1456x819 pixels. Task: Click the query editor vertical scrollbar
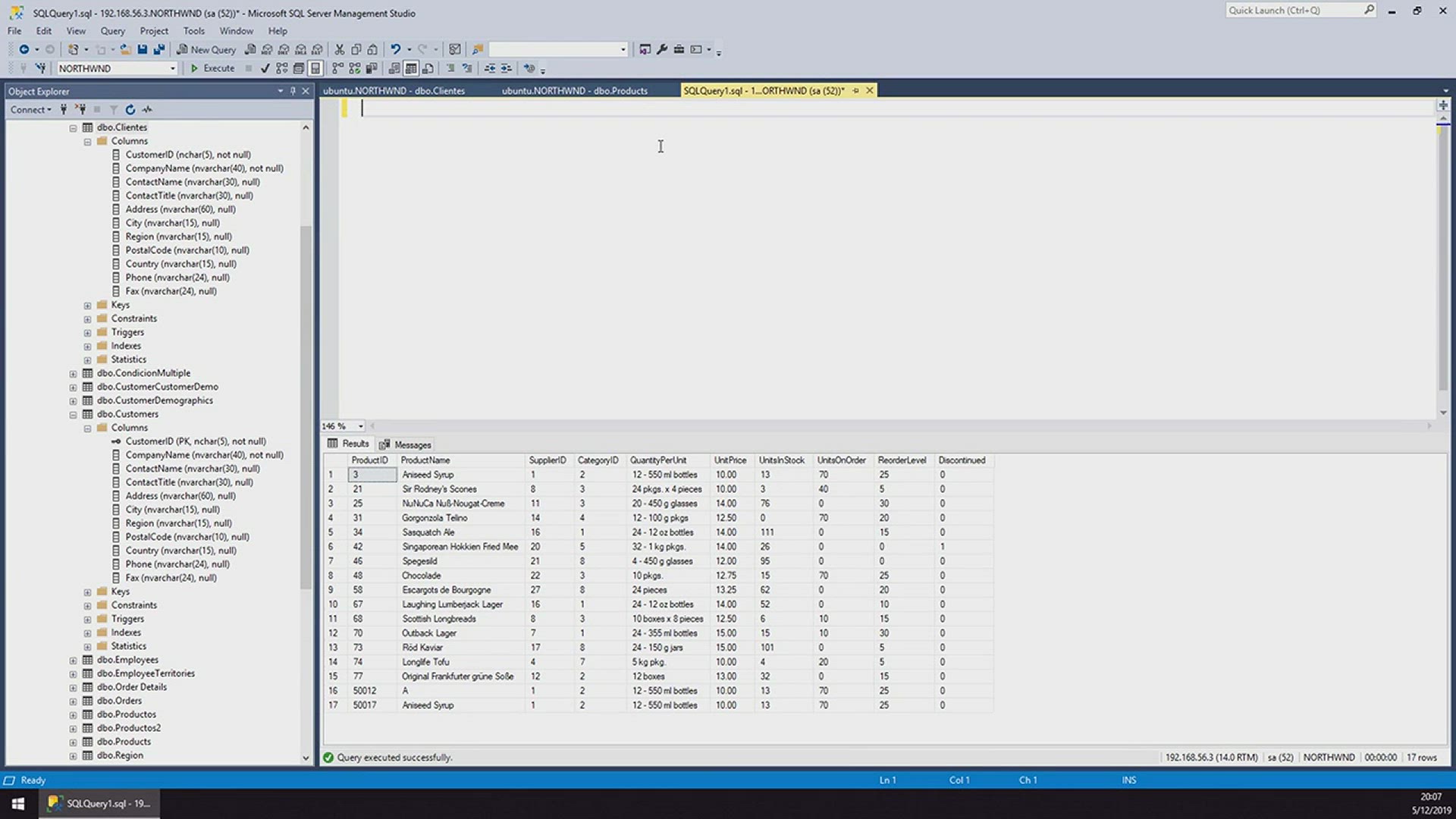1443,258
